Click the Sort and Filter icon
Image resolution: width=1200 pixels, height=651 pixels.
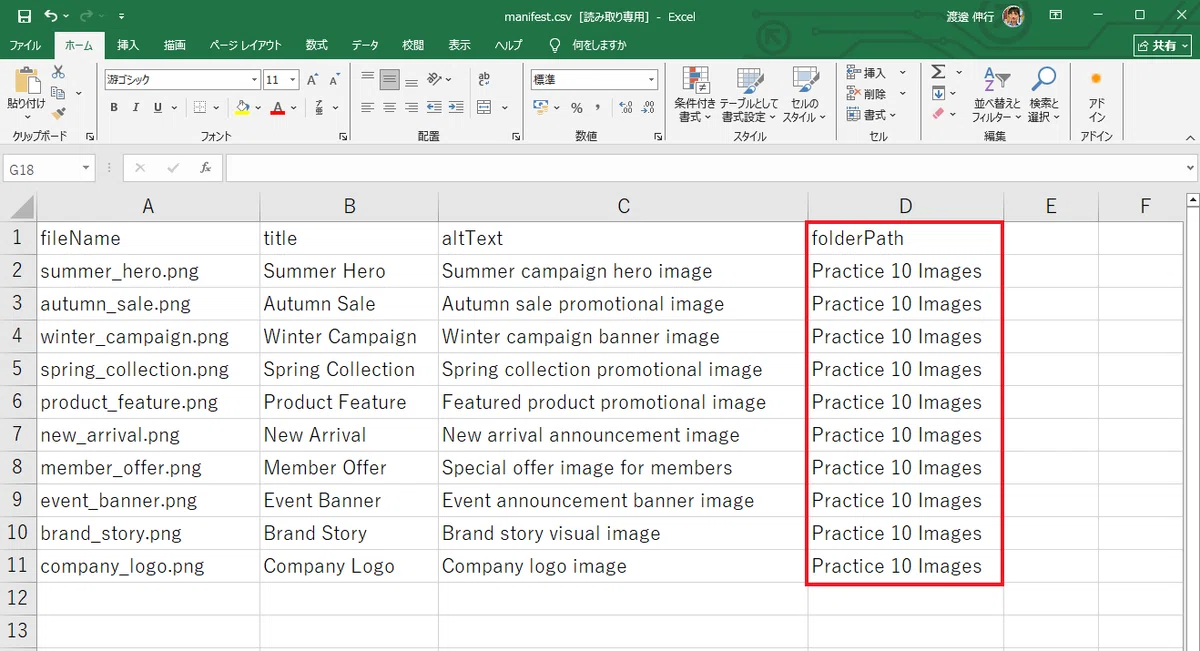pyautogui.click(x=996, y=80)
